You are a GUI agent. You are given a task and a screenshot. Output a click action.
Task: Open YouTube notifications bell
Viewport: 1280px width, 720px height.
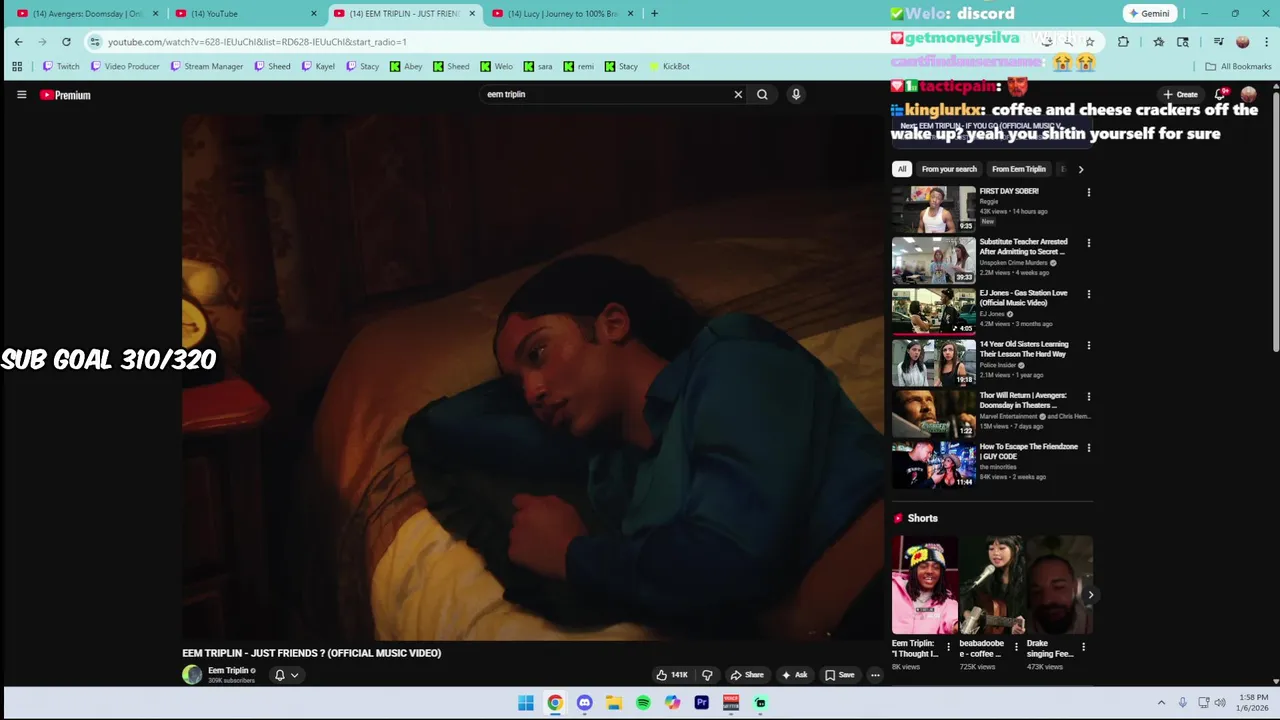coord(1220,94)
